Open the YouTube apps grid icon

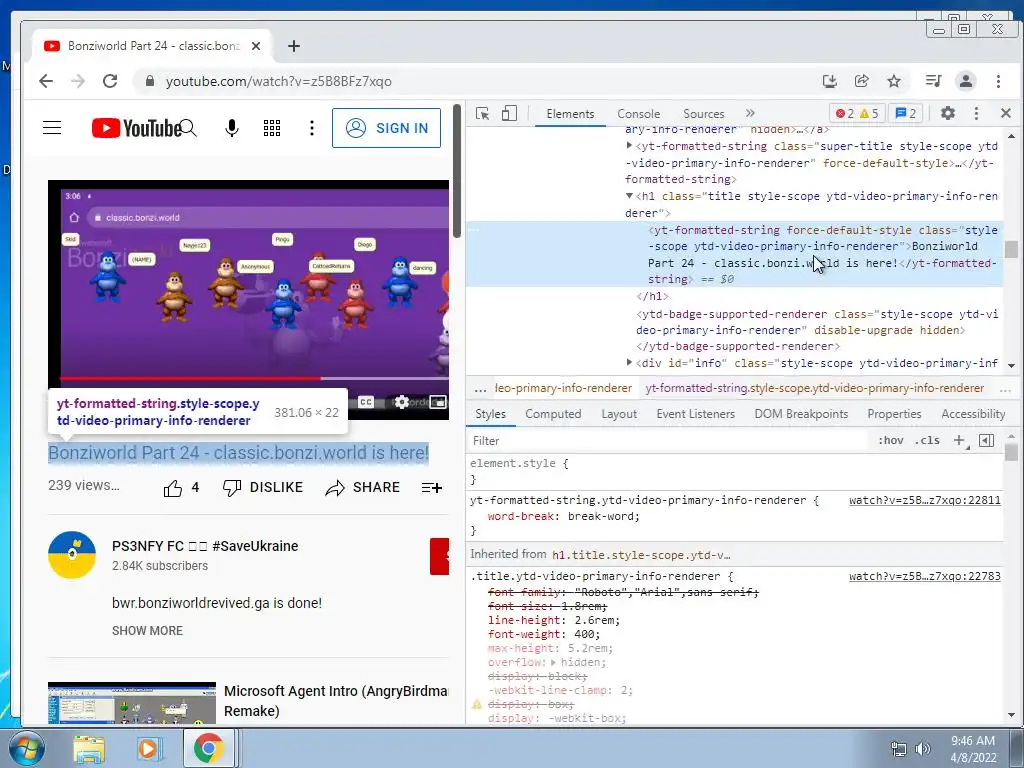pos(272,128)
